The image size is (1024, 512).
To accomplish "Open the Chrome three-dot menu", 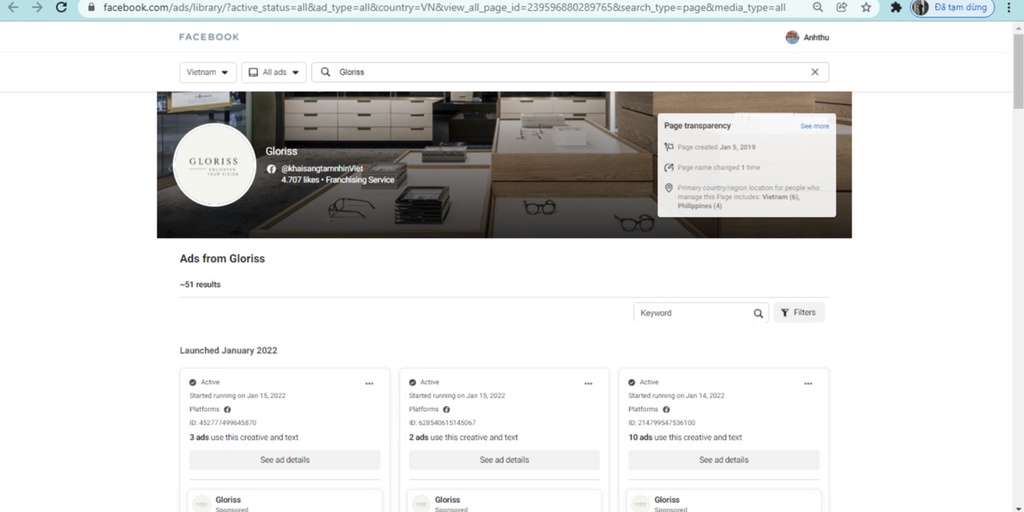I will [1011, 7].
